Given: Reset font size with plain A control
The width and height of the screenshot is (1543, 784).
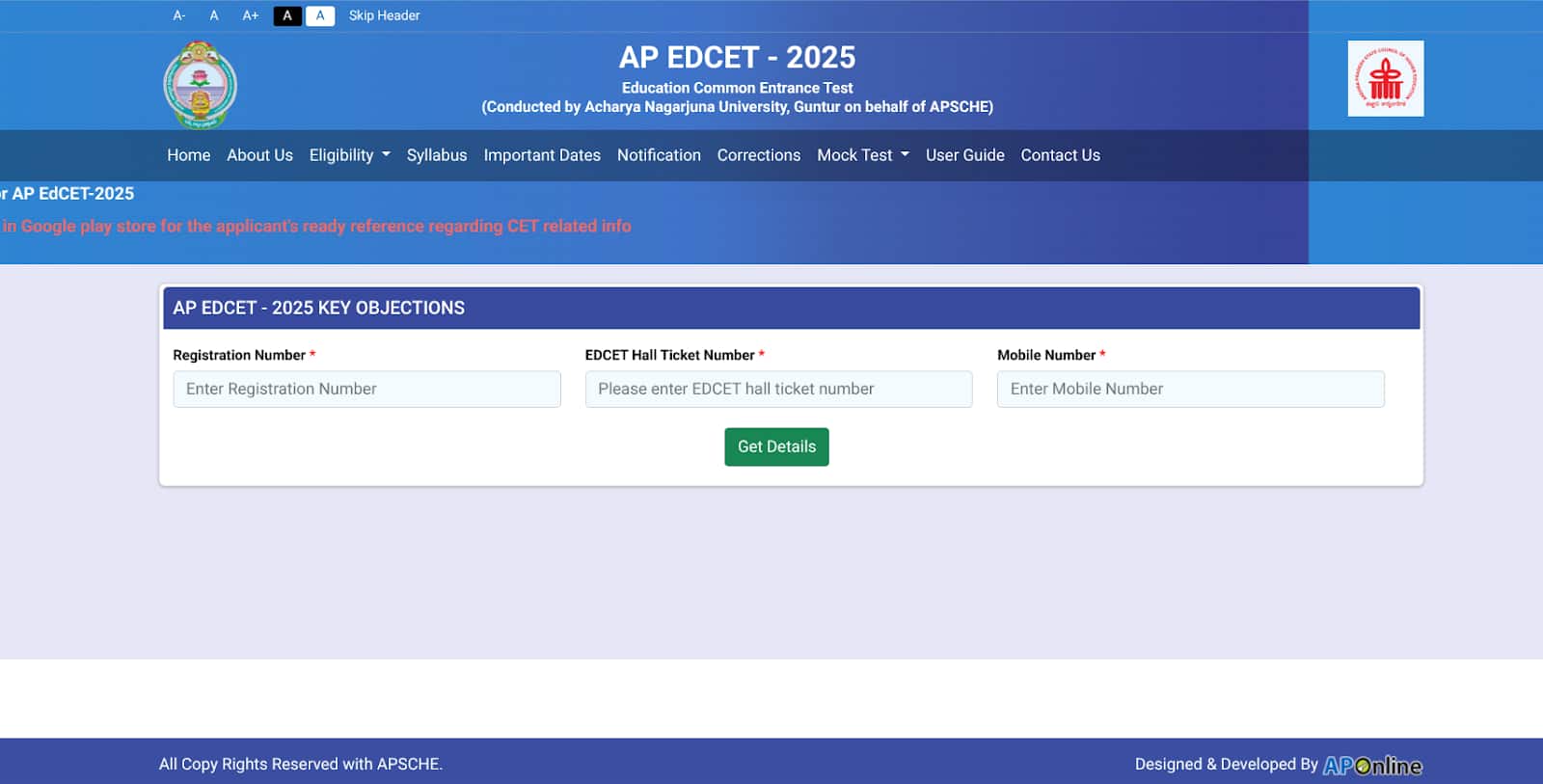Looking at the screenshot, I should click(x=214, y=15).
